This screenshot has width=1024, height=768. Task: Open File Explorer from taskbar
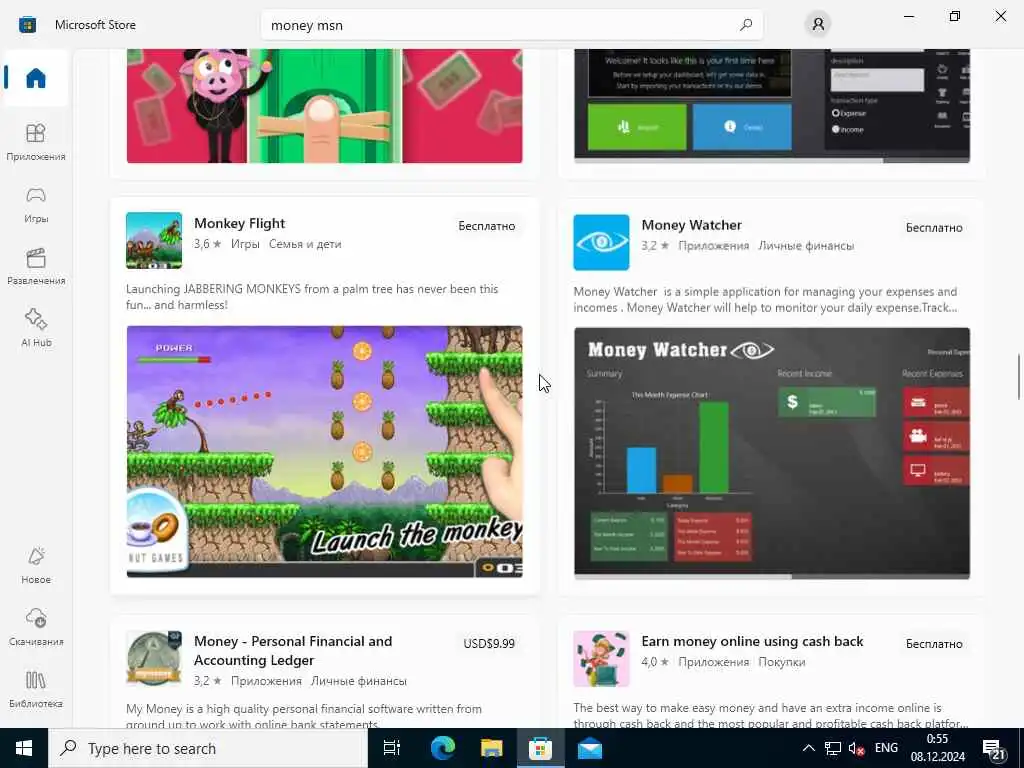point(491,748)
